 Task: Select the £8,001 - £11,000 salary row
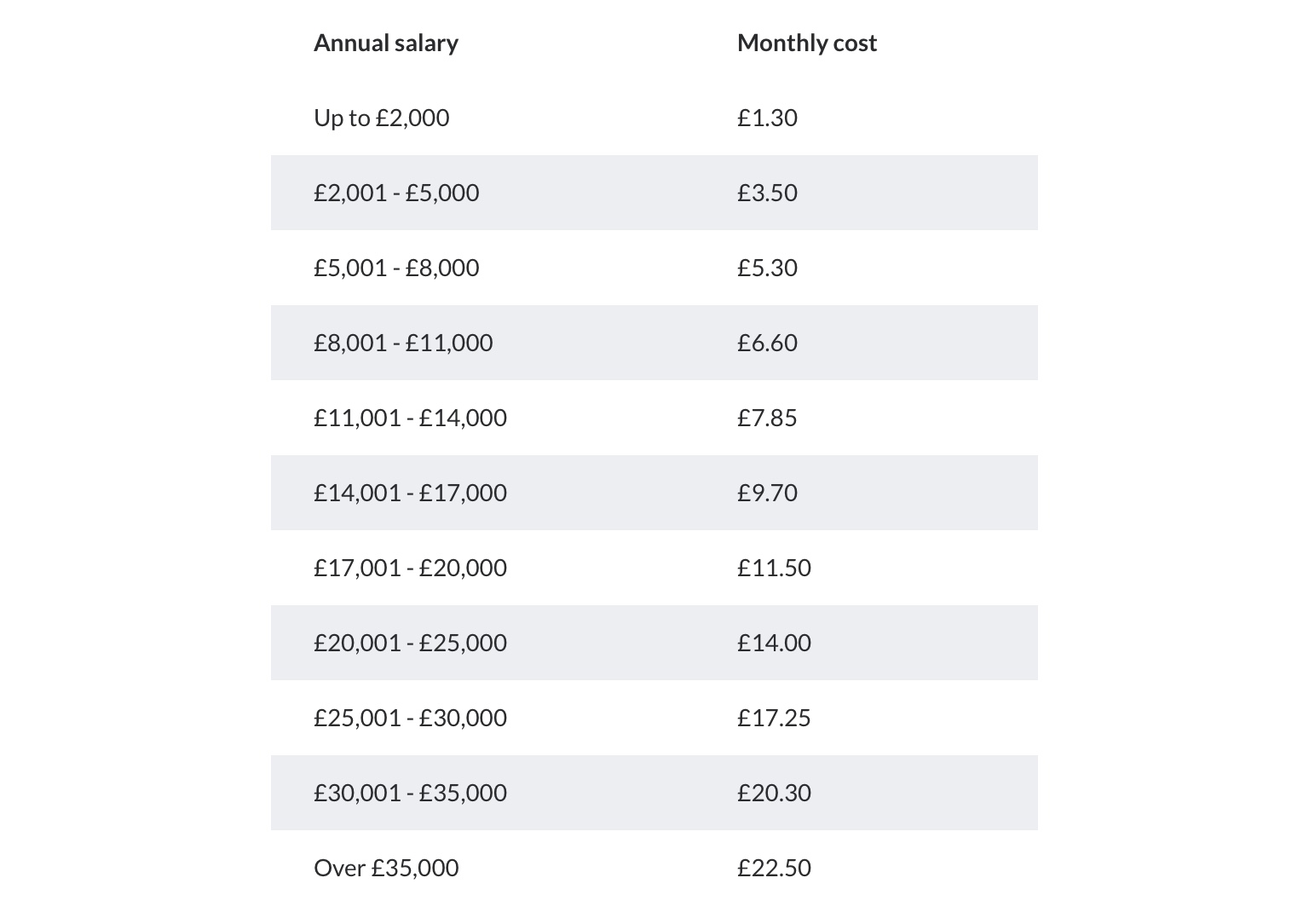pos(403,343)
